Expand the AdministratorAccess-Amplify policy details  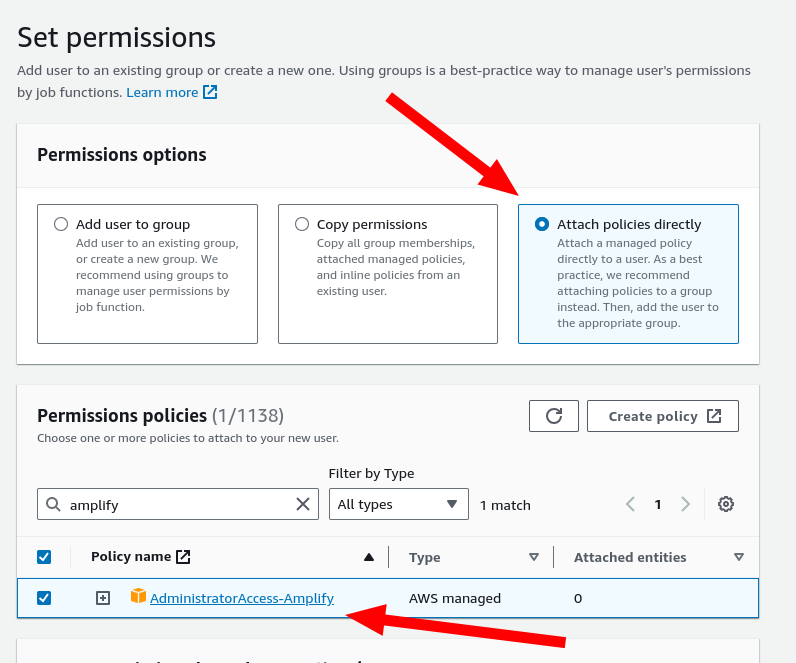pos(103,598)
